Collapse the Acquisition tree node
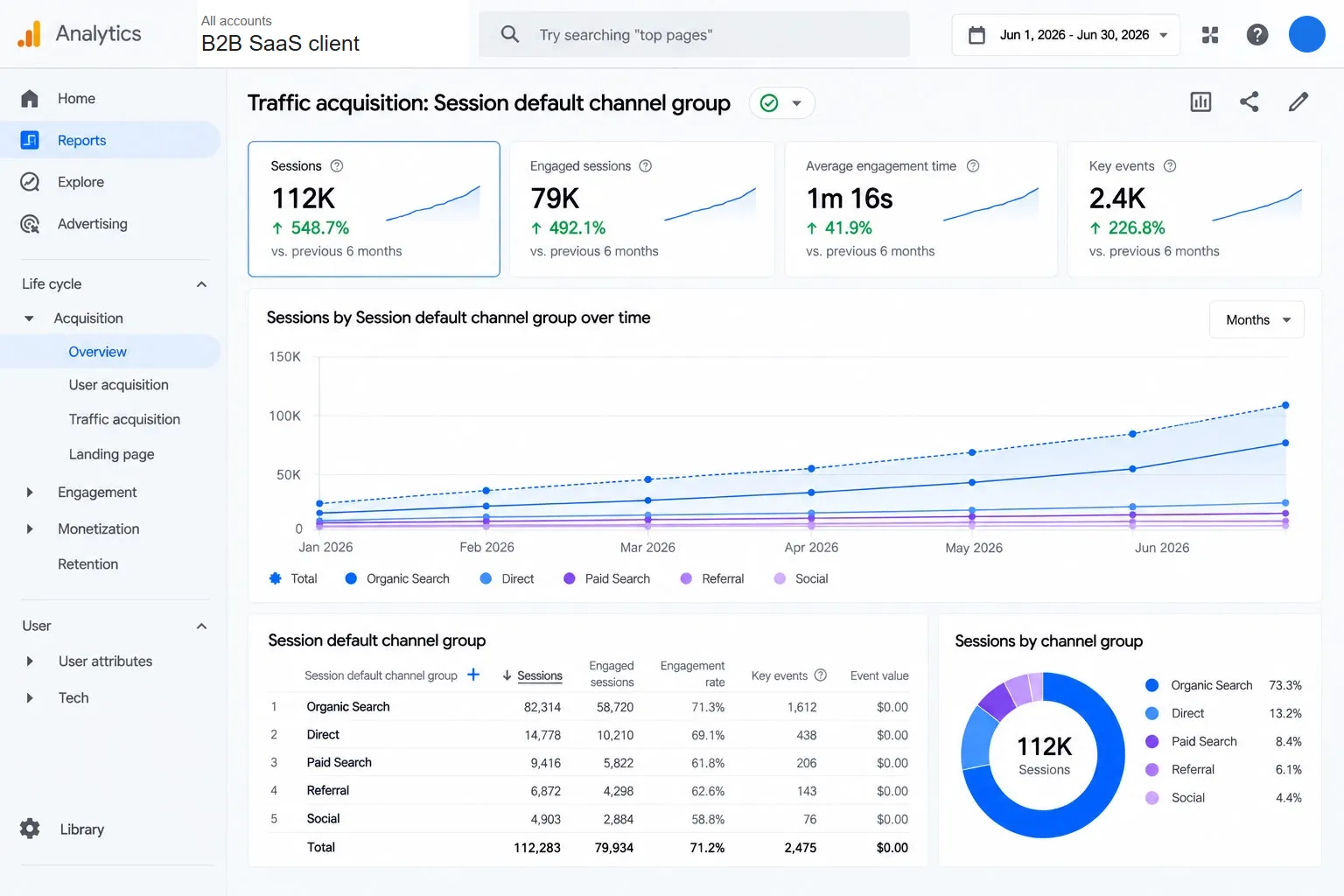 tap(30, 318)
